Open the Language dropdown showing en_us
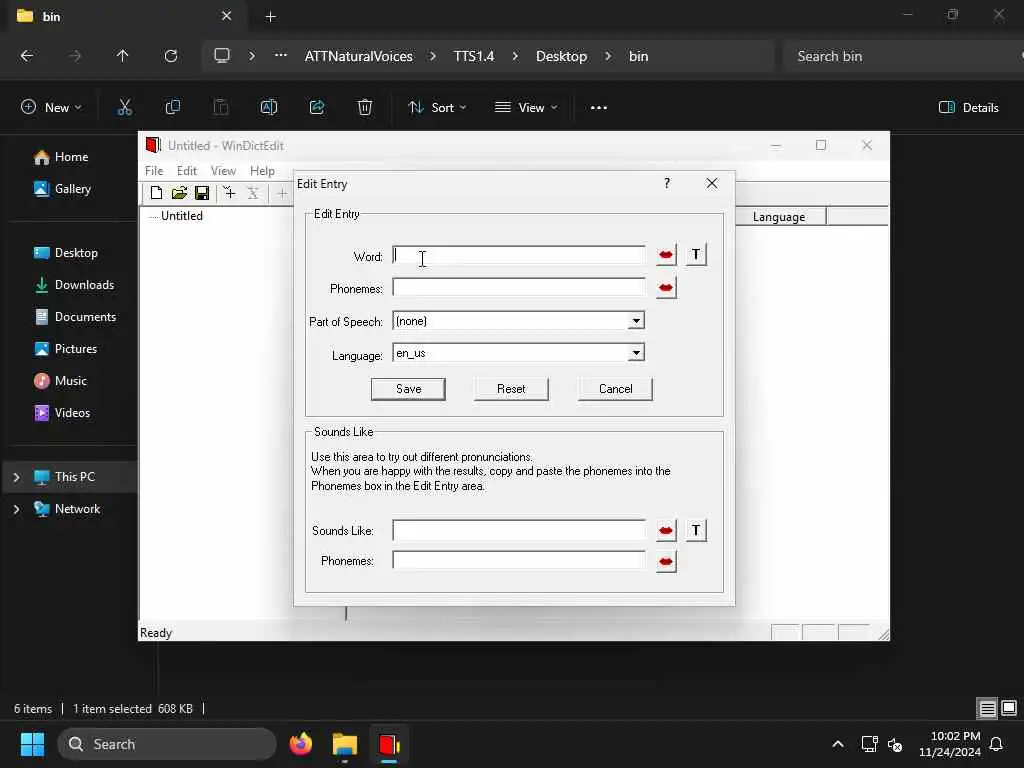This screenshot has width=1024, height=768. click(x=636, y=353)
